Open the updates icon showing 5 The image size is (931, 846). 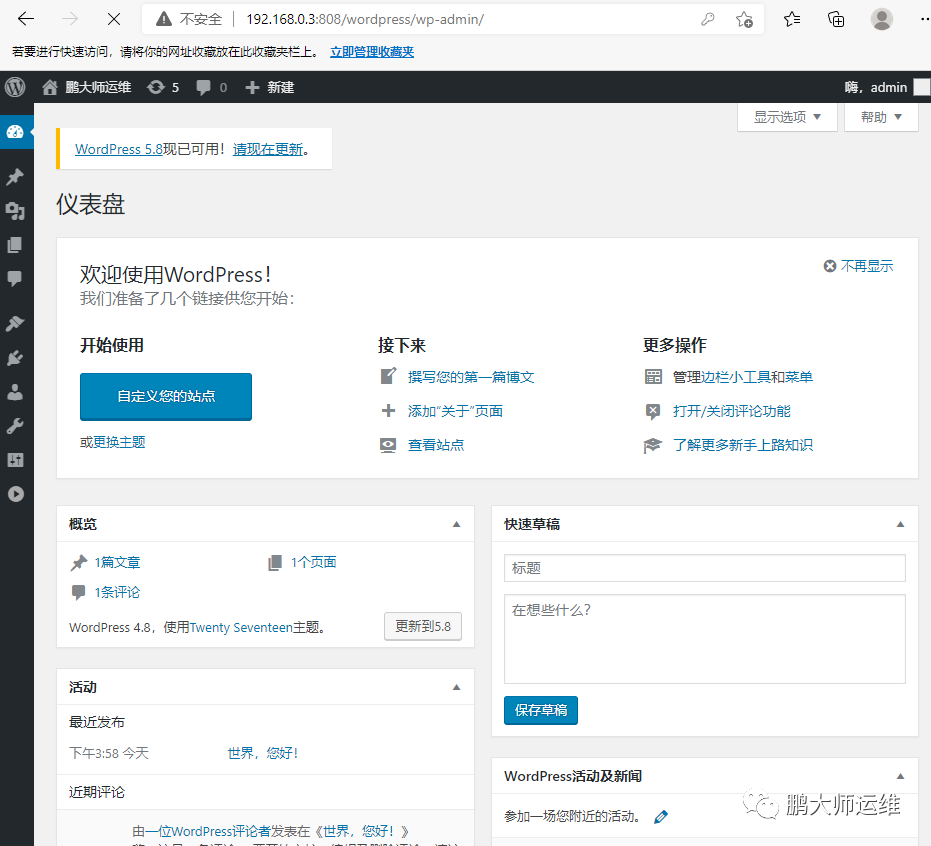[x=156, y=88]
